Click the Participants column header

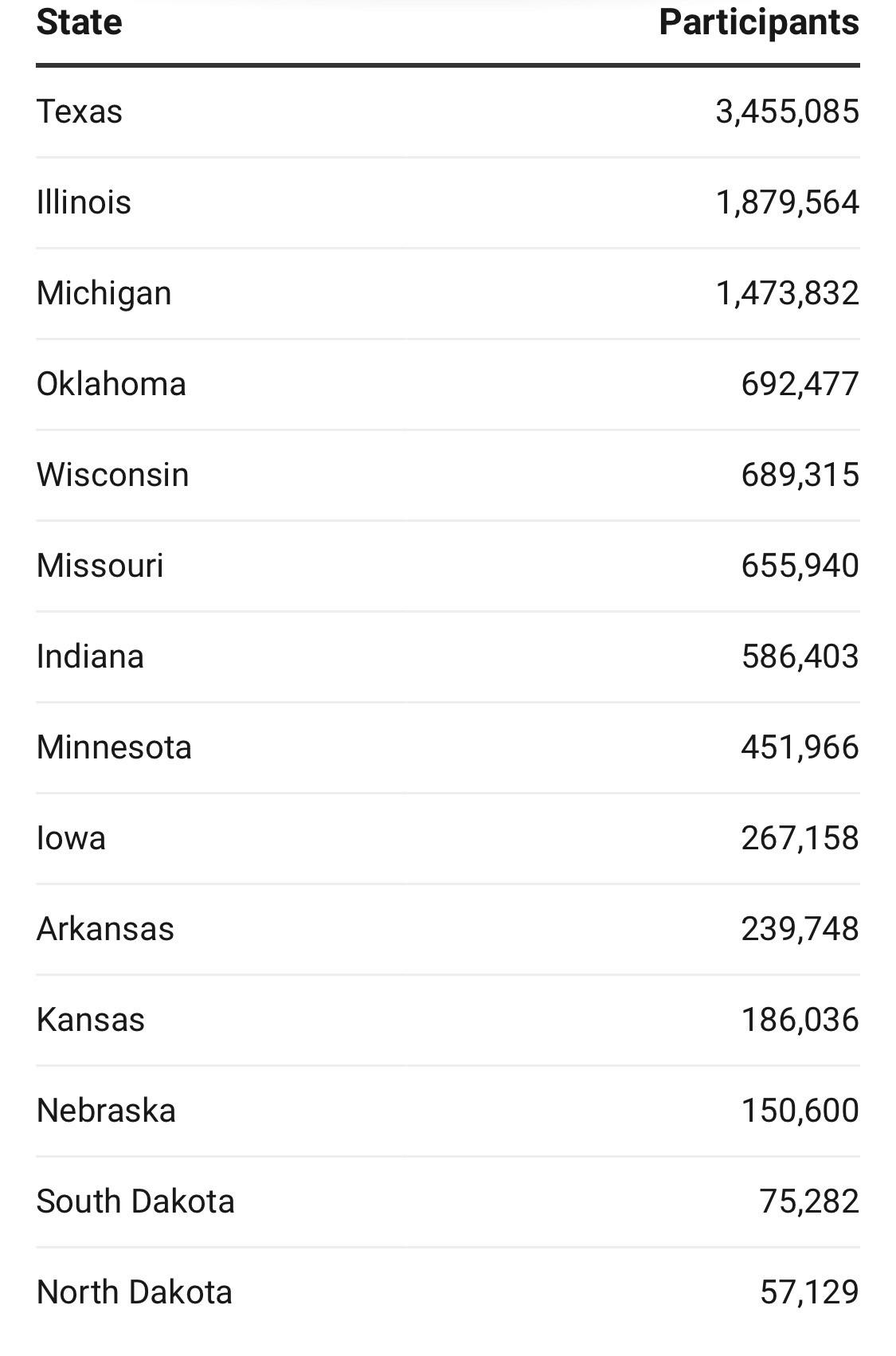pos(758,22)
